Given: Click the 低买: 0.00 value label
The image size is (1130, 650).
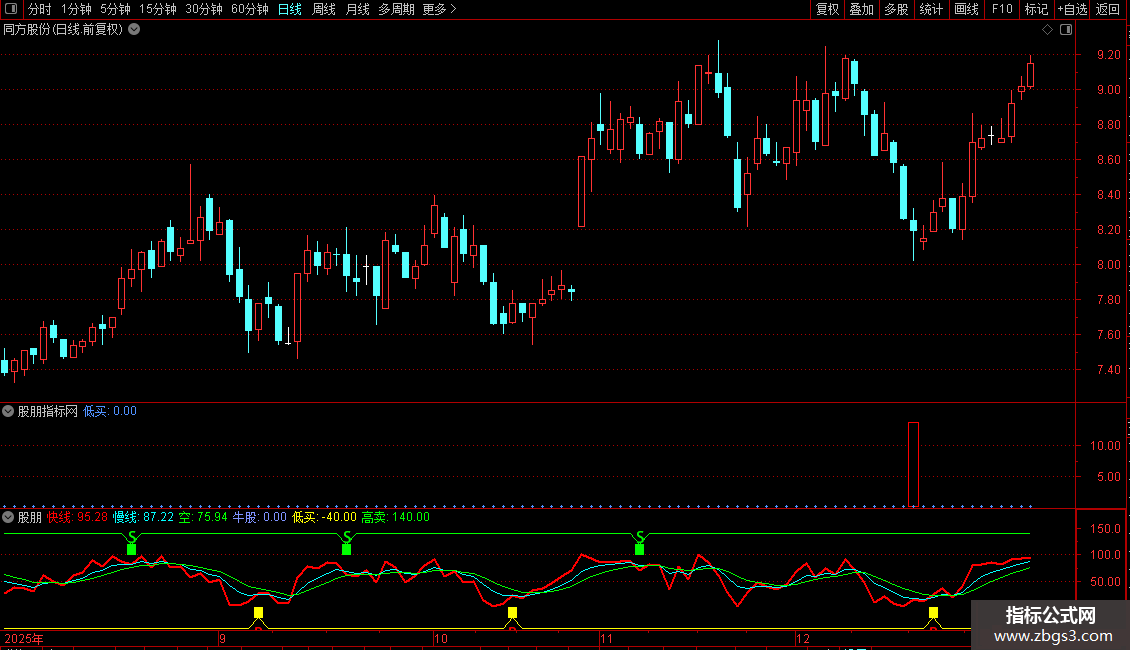Looking at the screenshot, I should coord(110,411).
